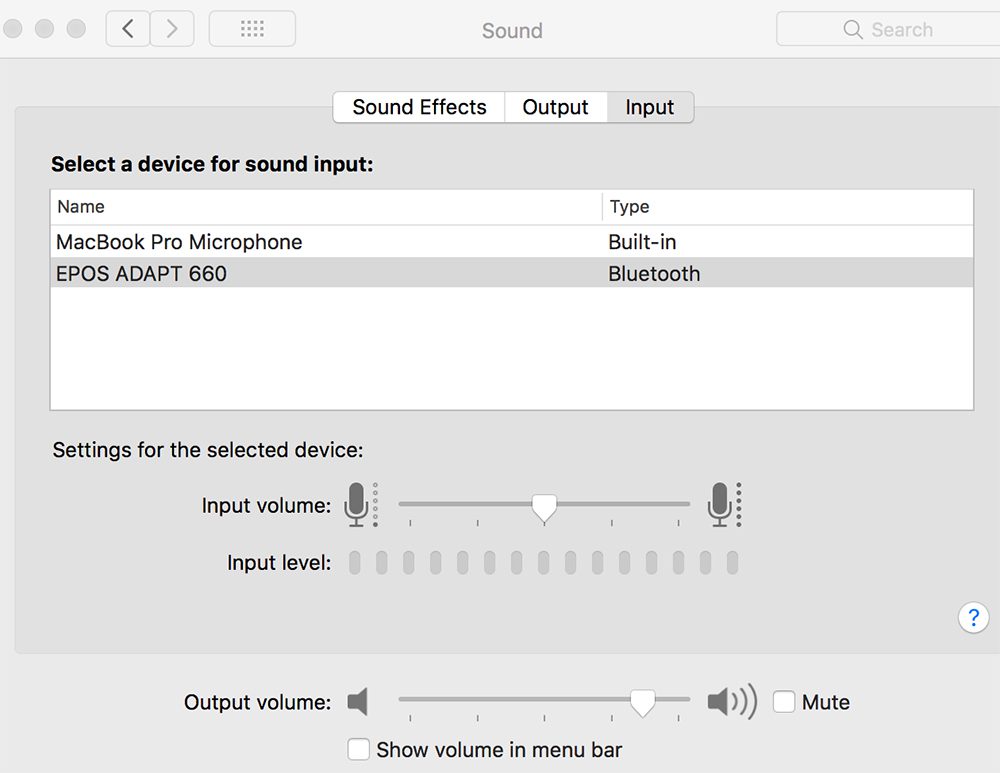Image resolution: width=1000 pixels, height=773 pixels.
Task: Select the Input tab
Action: coord(650,107)
